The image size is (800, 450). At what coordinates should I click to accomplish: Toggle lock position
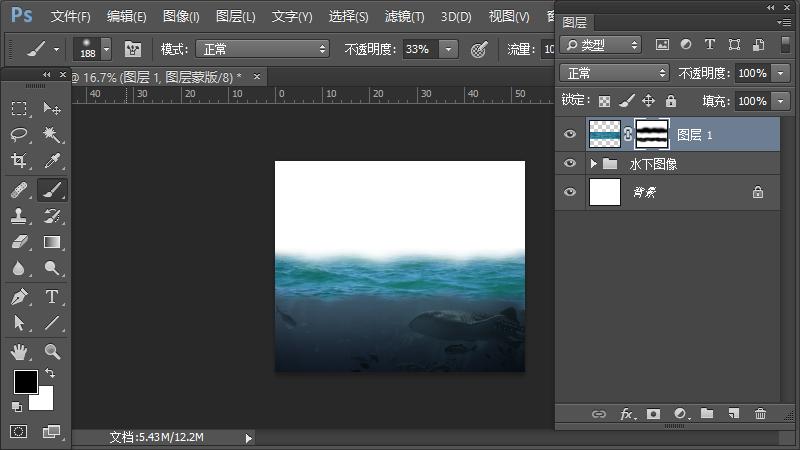[648, 101]
